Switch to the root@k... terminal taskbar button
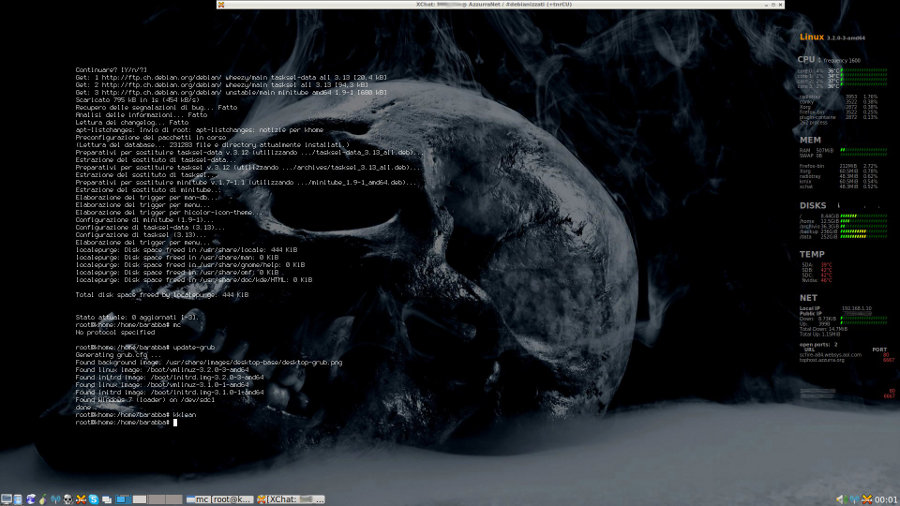 232,499
